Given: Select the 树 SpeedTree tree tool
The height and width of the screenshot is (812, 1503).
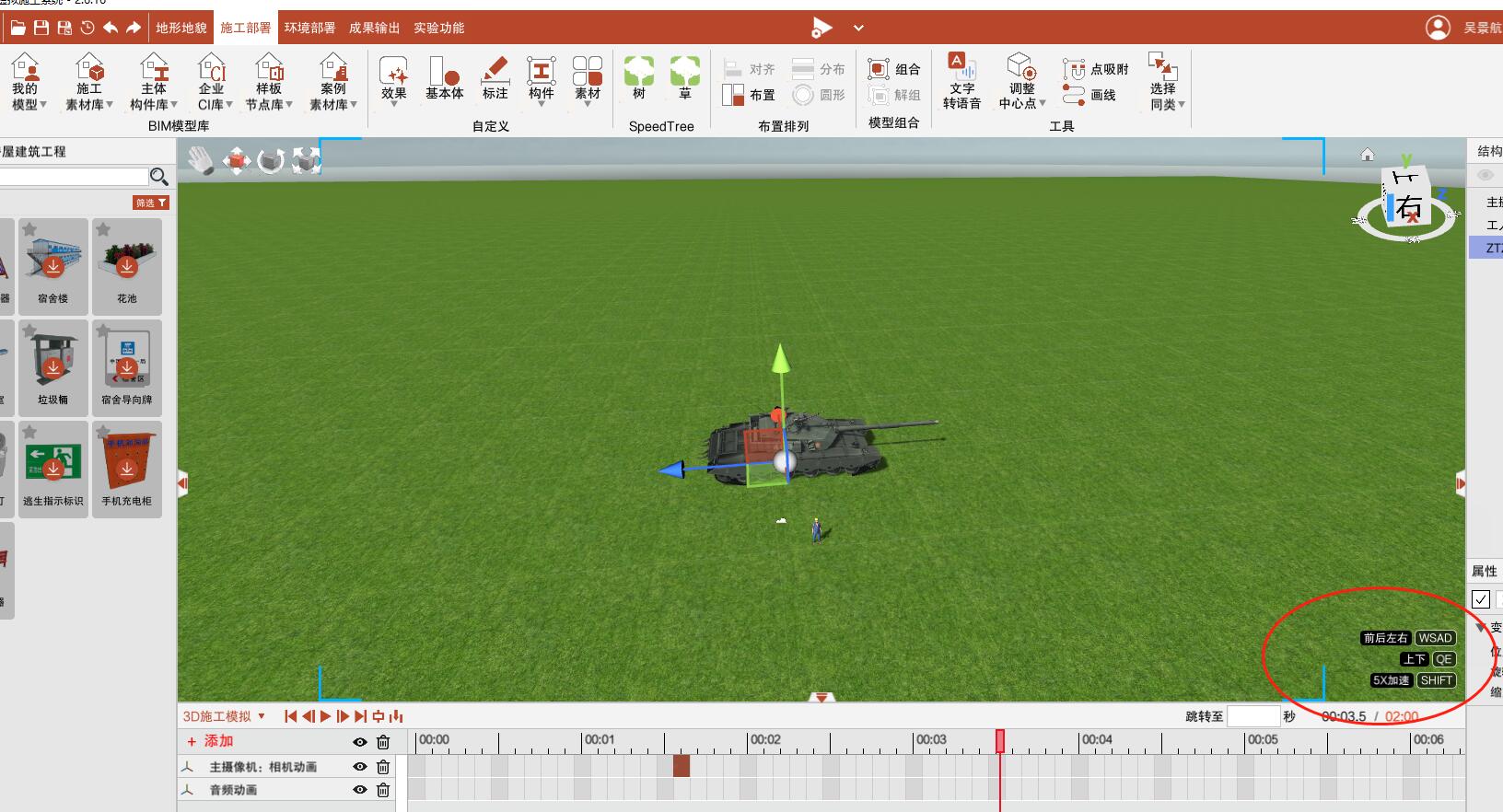Looking at the screenshot, I should pos(639,78).
